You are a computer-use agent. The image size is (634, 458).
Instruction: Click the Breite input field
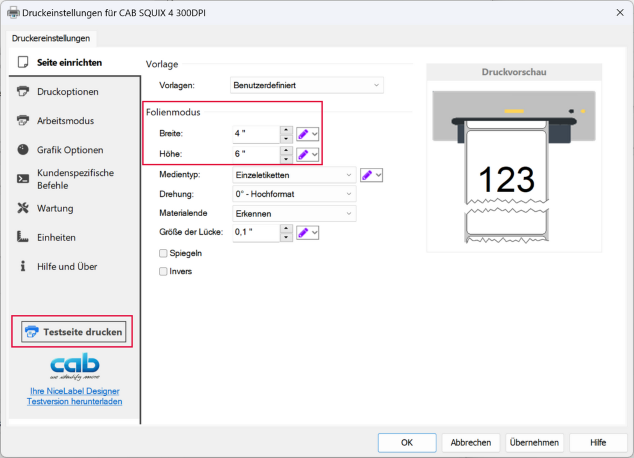(x=256, y=134)
